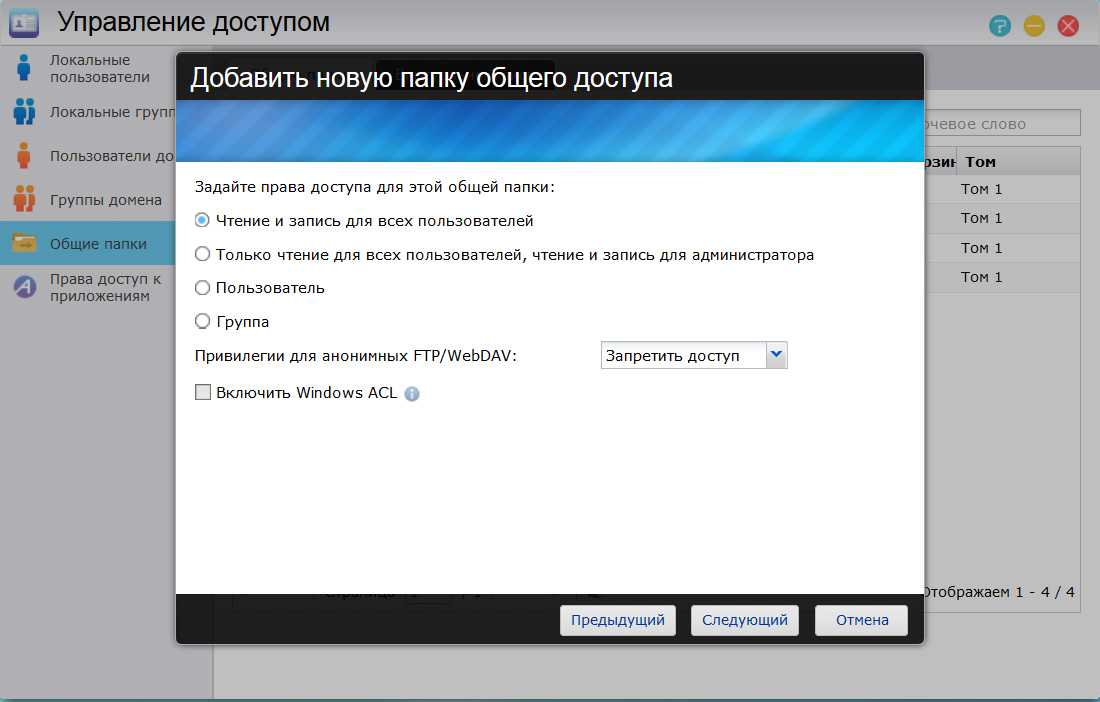Click the App Access Rights icon
This screenshot has height=702, width=1100.
pos(24,287)
